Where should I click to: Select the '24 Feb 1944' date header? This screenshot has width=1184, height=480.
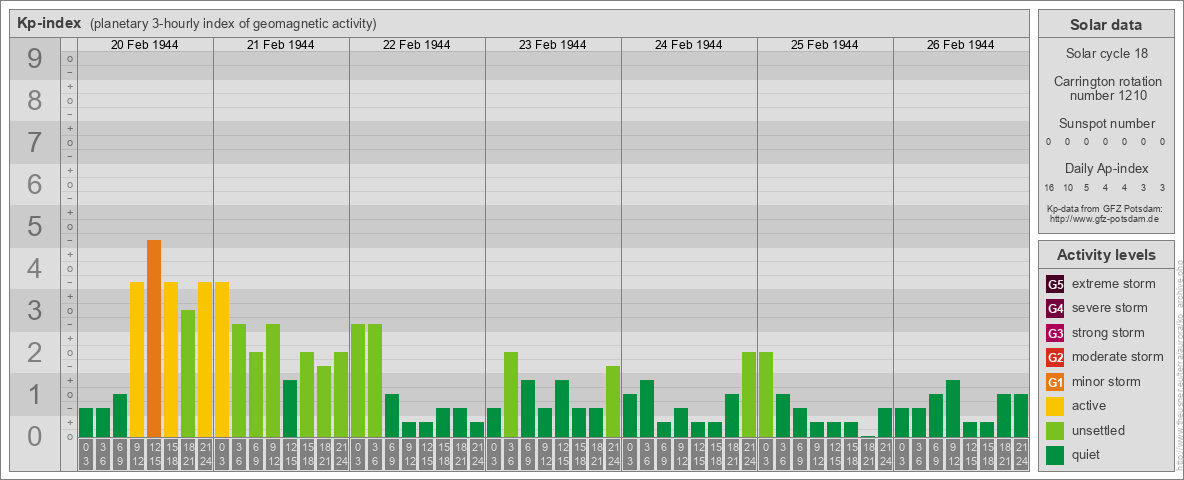tap(689, 45)
